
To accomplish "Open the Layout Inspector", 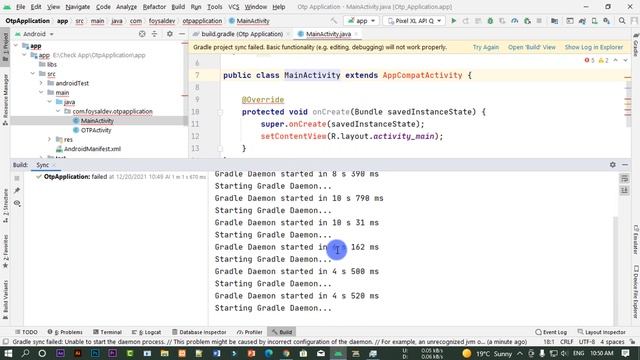I will 602,332.
